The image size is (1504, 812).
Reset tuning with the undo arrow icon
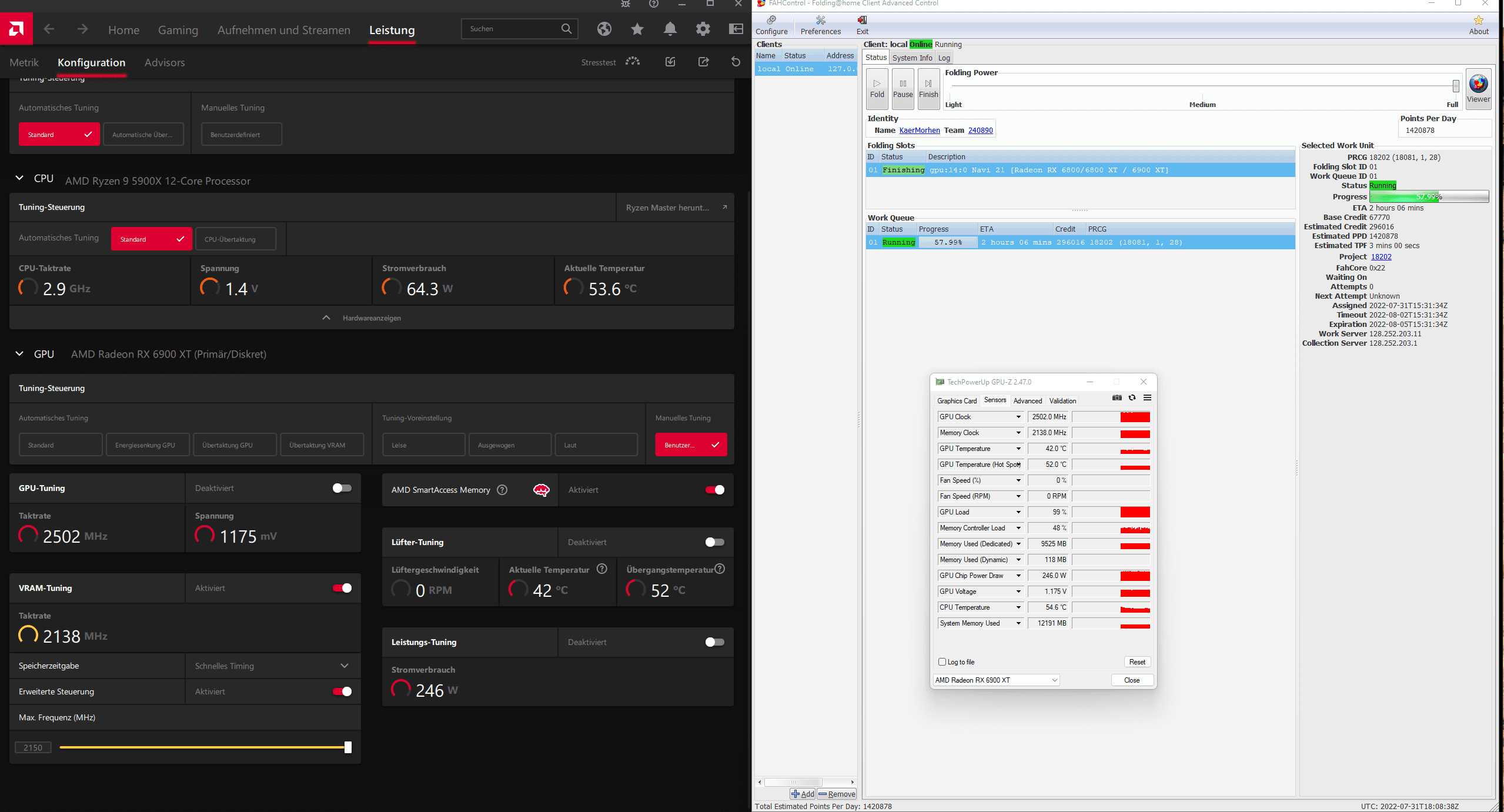(736, 62)
